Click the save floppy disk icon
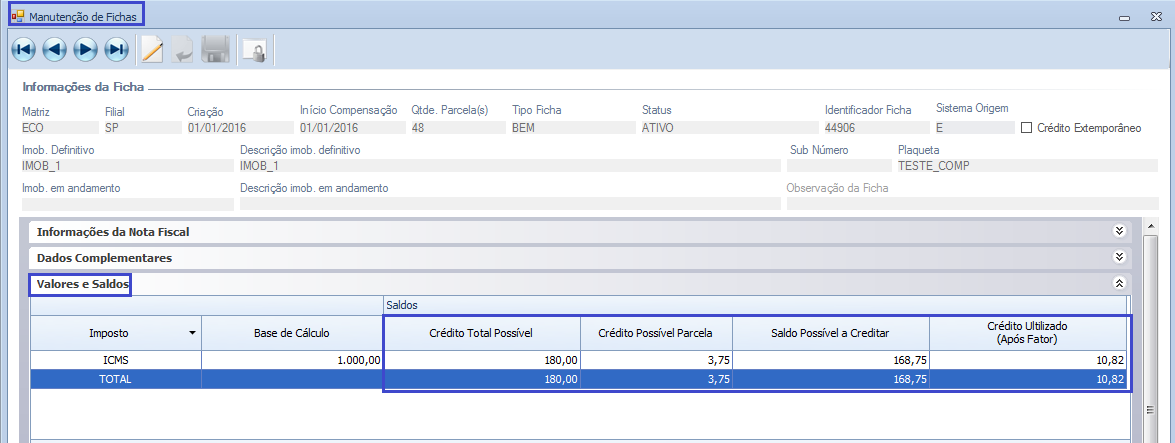The width and height of the screenshot is (1175, 443). (x=216, y=49)
